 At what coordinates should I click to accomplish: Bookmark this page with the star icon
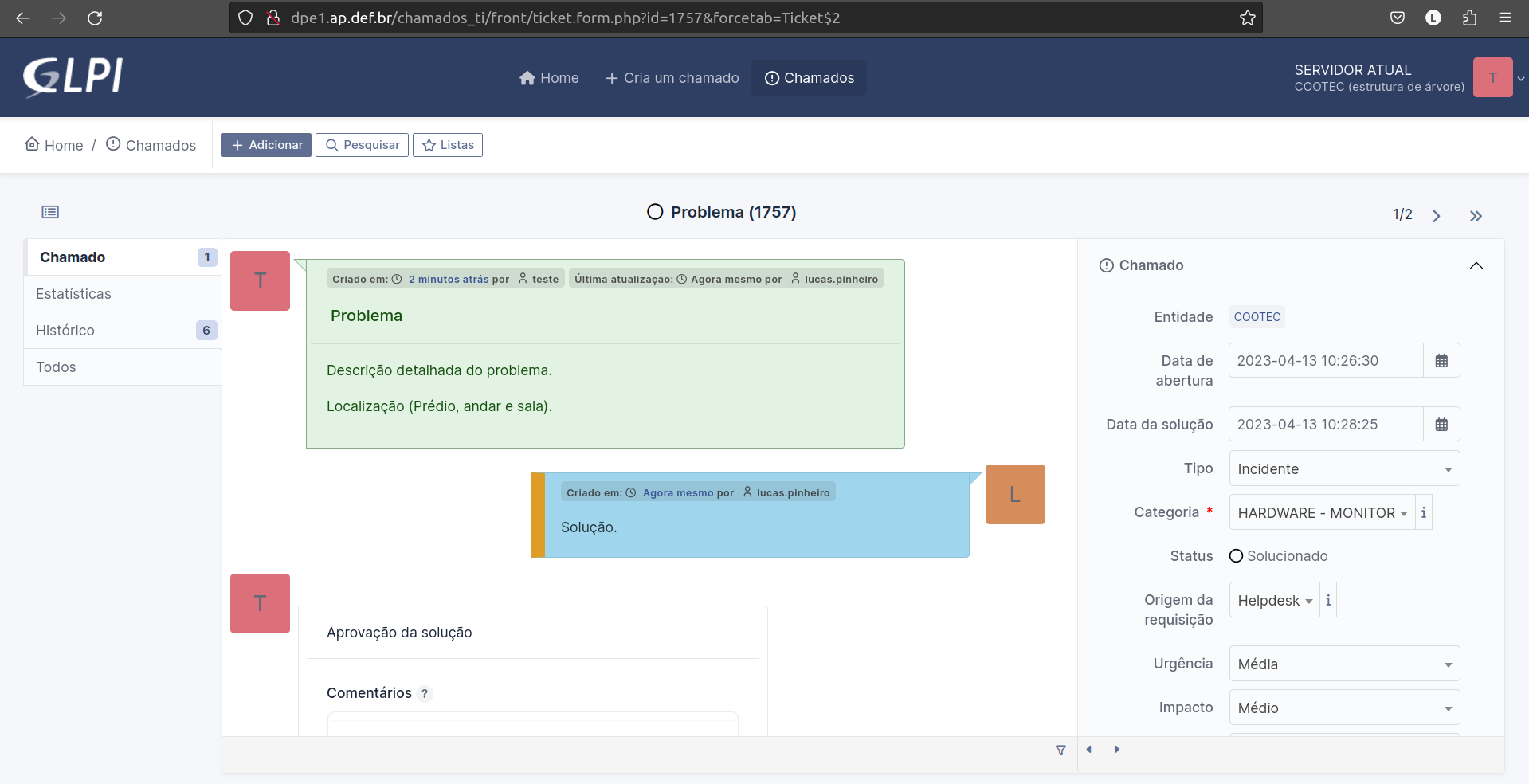1247,18
